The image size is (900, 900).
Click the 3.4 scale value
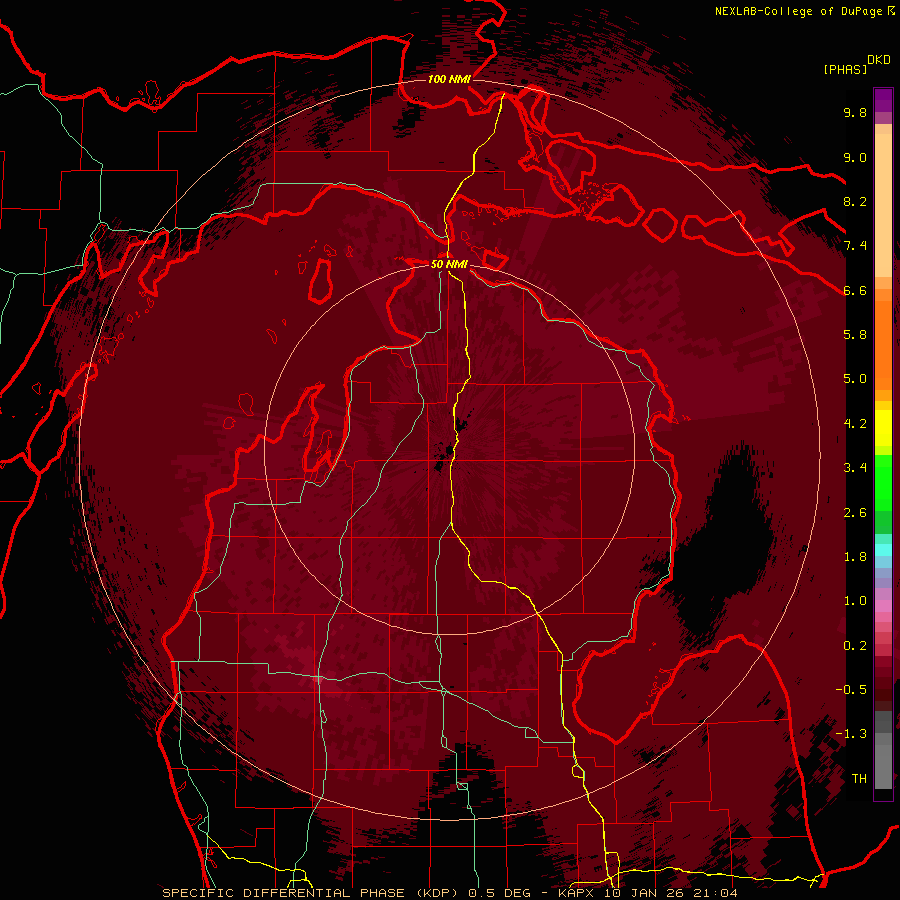[x=855, y=467]
